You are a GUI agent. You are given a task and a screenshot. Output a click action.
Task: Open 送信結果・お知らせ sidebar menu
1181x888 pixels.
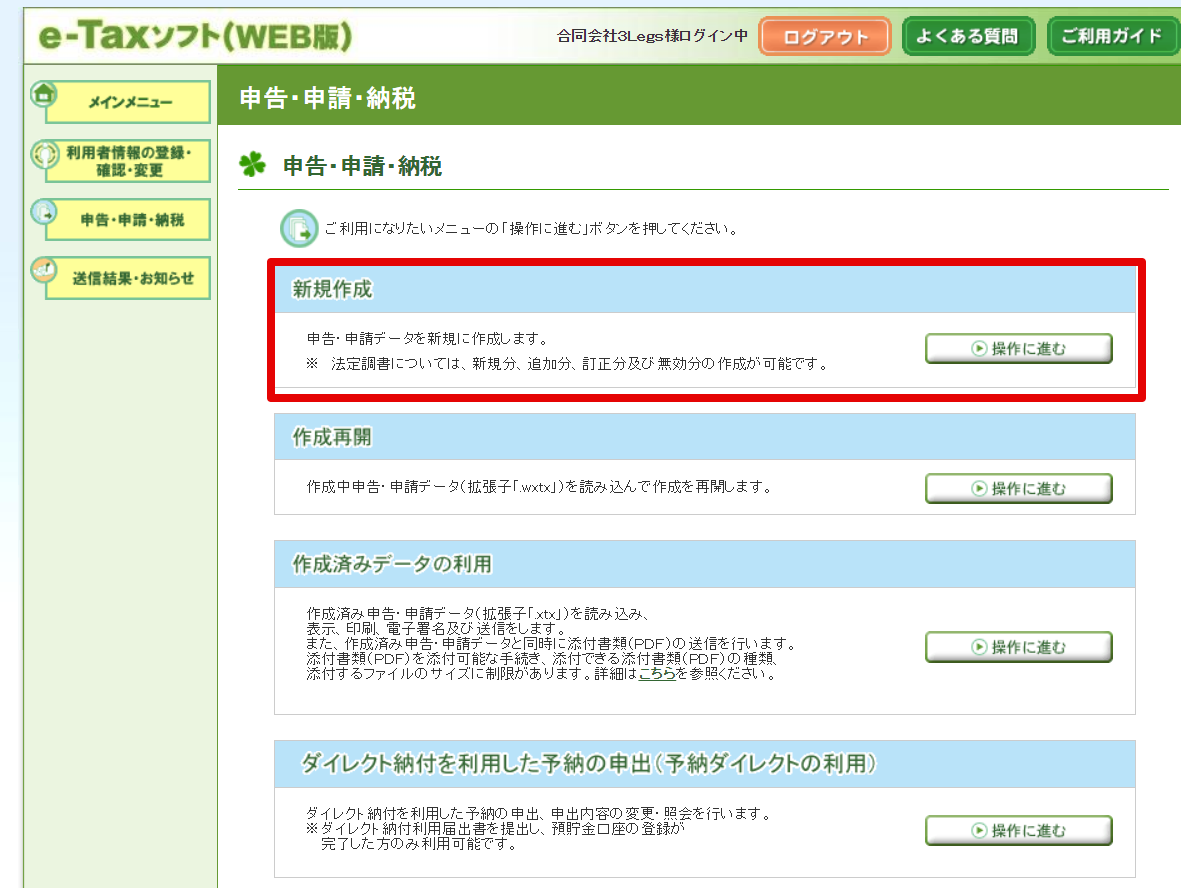pos(128,278)
